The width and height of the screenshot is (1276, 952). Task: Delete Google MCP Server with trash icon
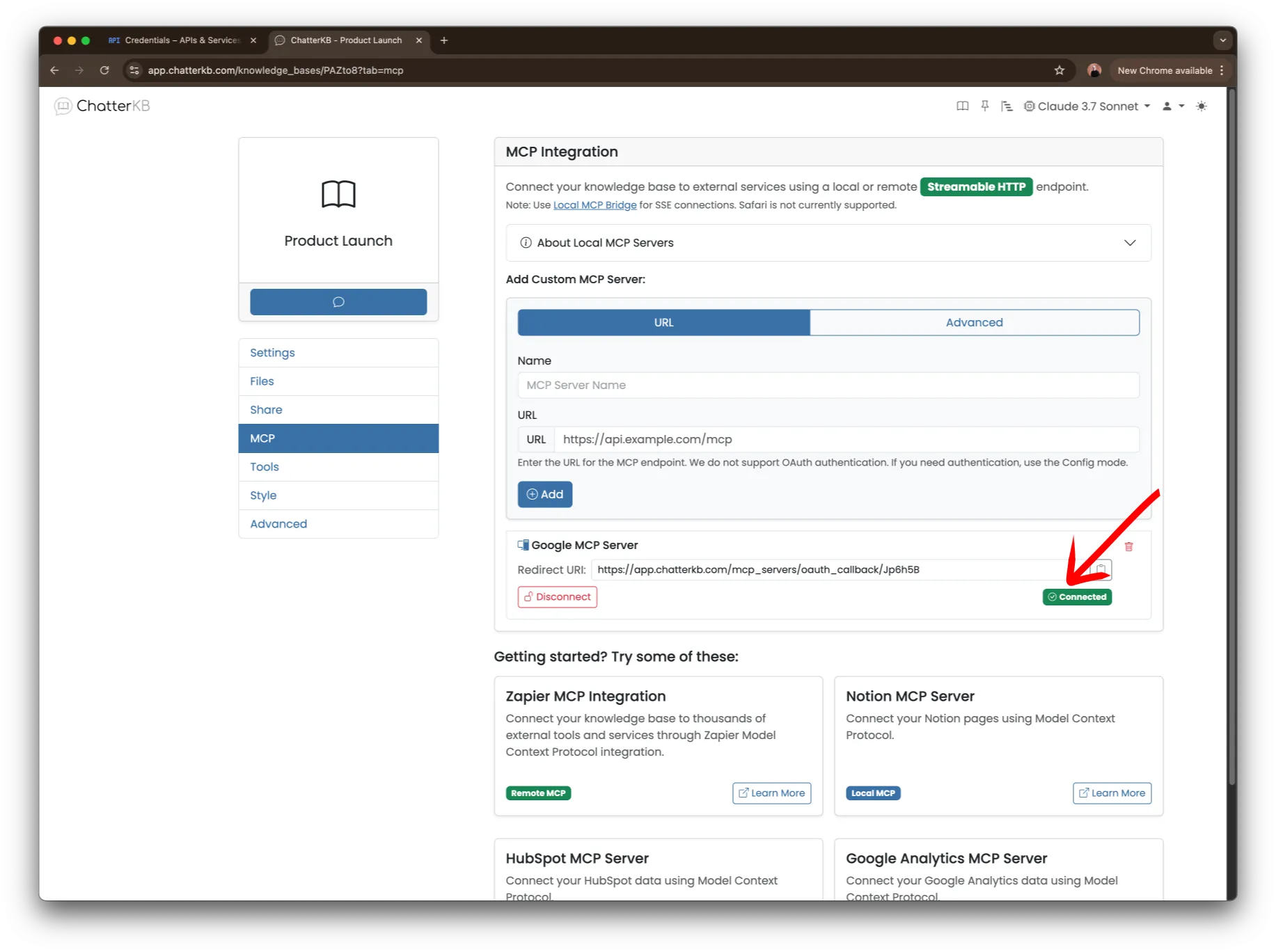click(1128, 547)
